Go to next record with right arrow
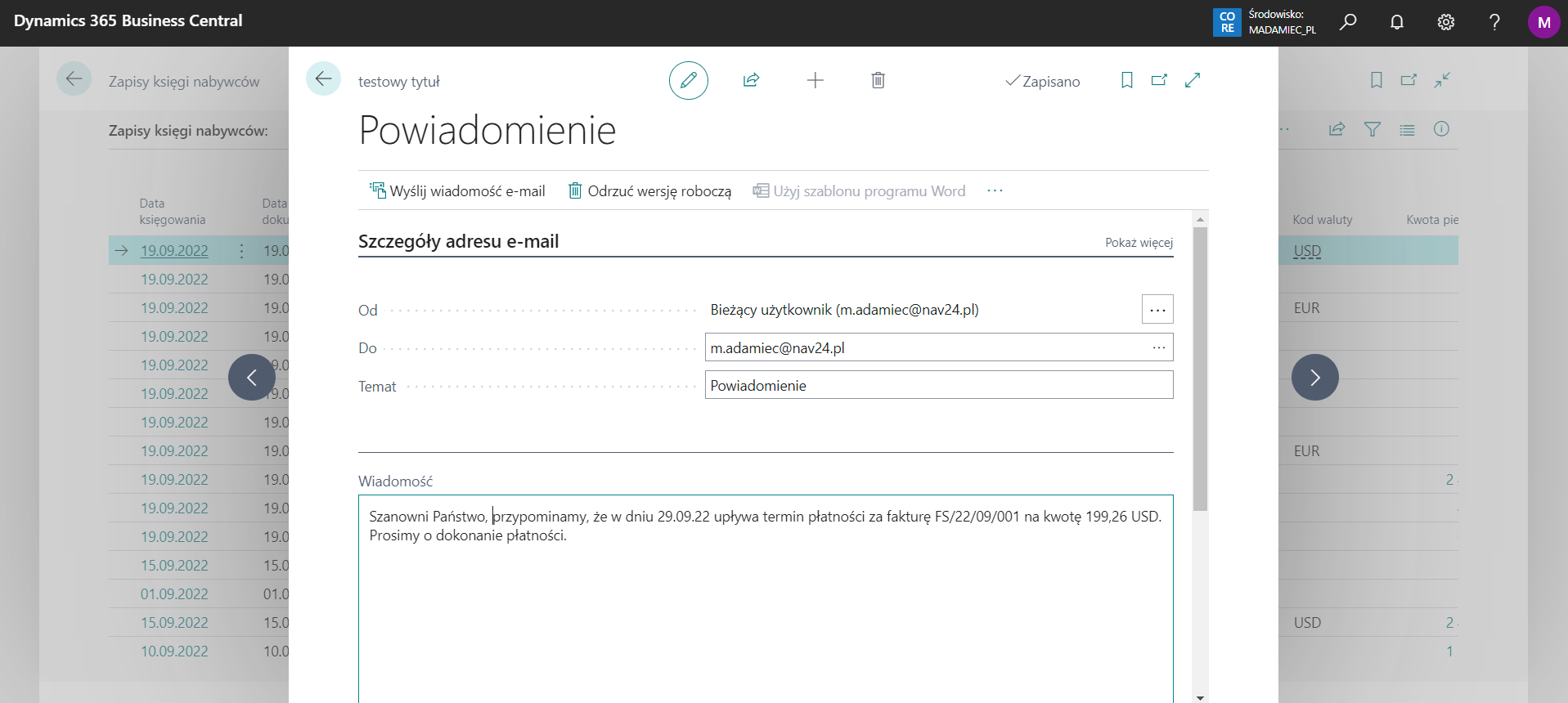This screenshot has width=1568, height=703. click(1314, 377)
